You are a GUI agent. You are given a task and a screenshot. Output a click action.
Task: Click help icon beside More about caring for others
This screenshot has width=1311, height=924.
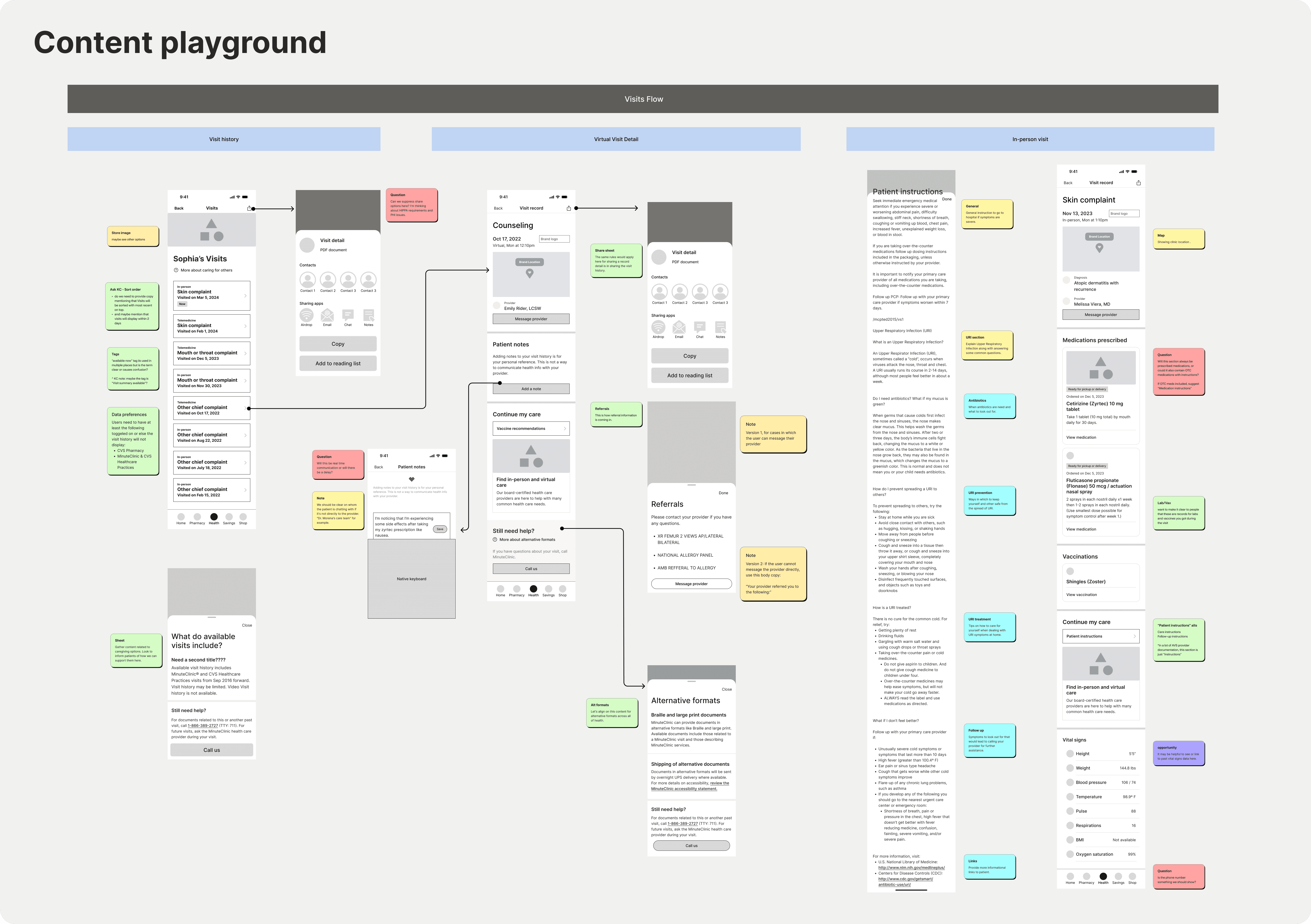(x=176, y=270)
